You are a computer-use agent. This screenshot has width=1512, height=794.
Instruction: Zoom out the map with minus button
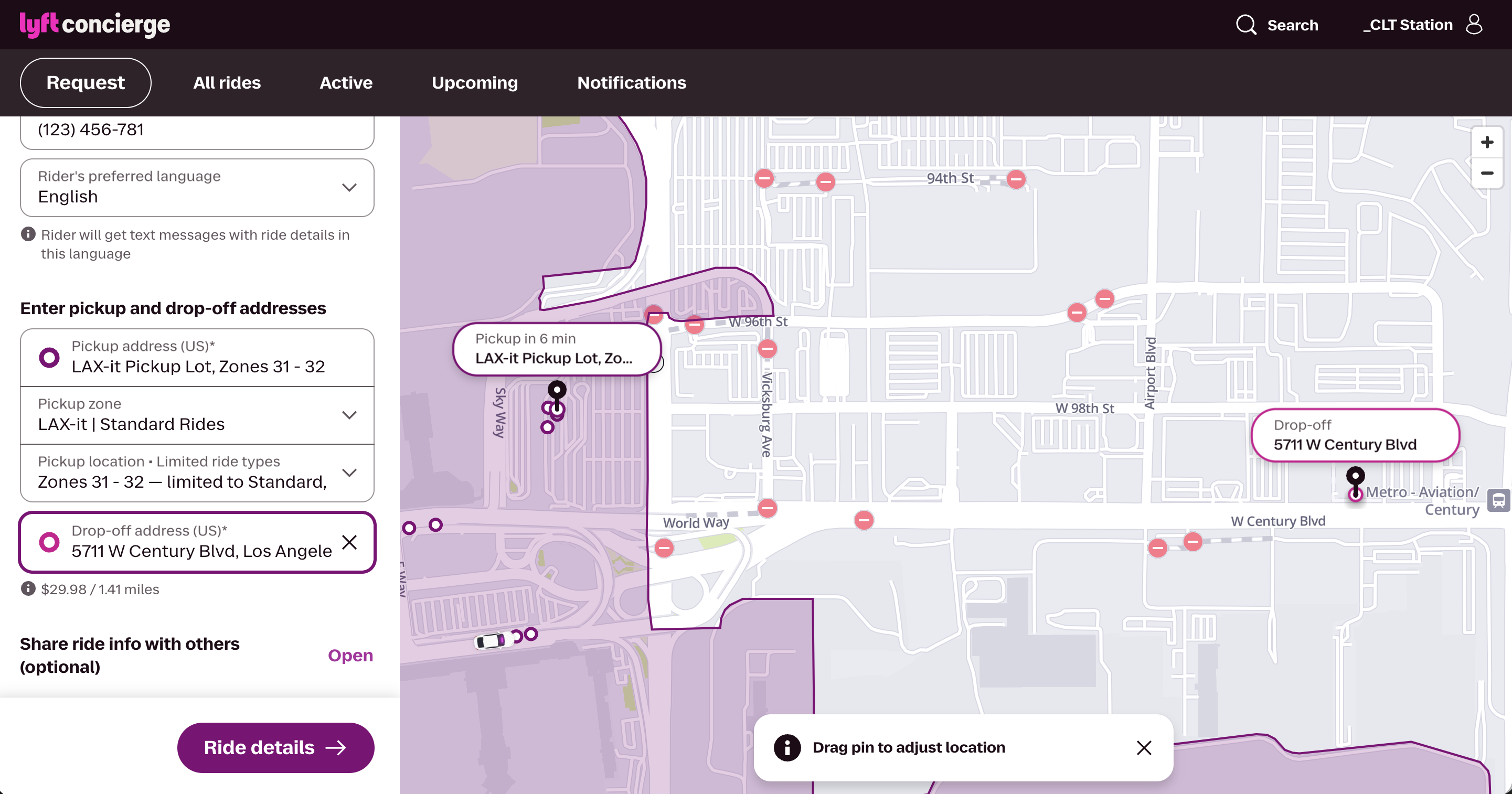pos(1487,173)
